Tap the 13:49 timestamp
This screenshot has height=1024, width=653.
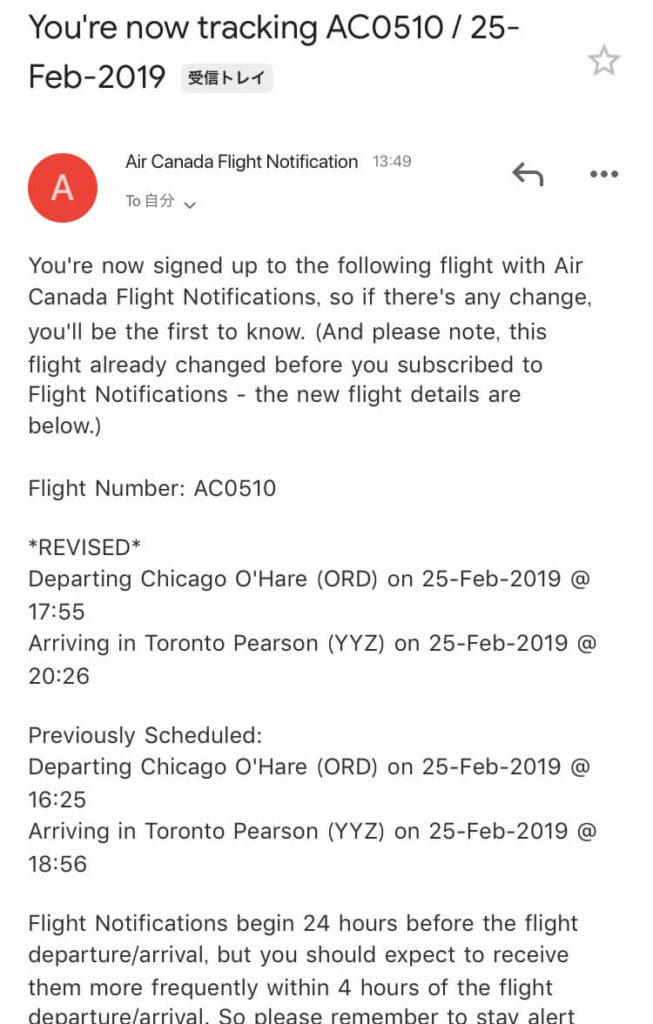pyautogui.click(x=392, y=161)
